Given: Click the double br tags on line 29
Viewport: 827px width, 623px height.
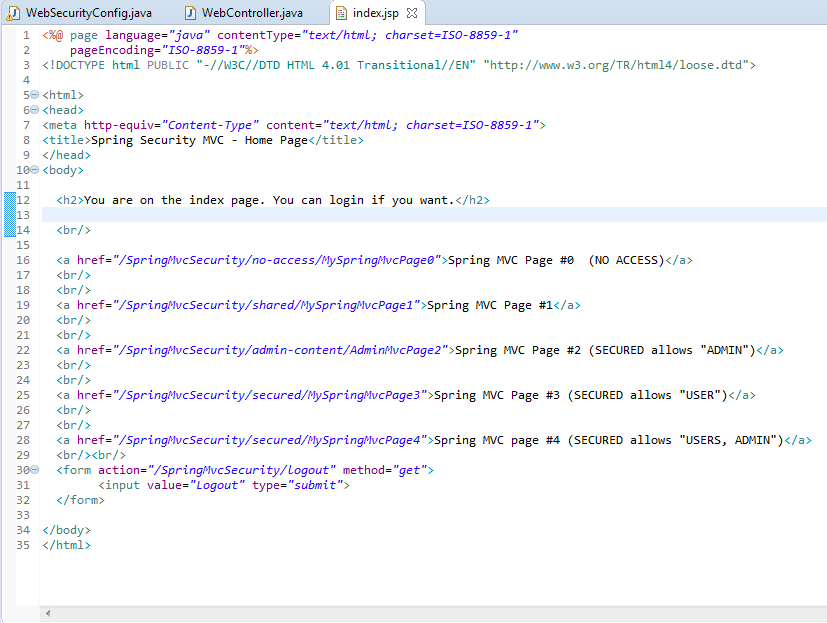Looking at the screenshot, I should (x=91, y=455).
